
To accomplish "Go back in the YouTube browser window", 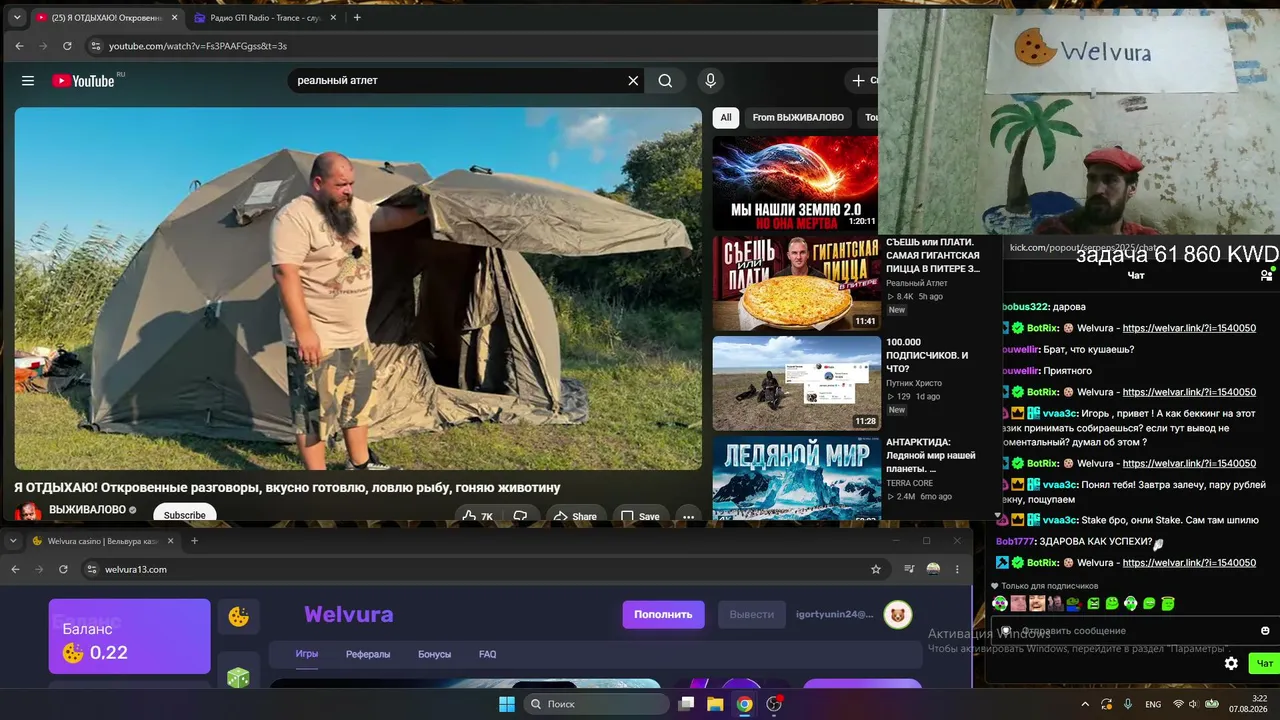I will click(x=19, y=46).
